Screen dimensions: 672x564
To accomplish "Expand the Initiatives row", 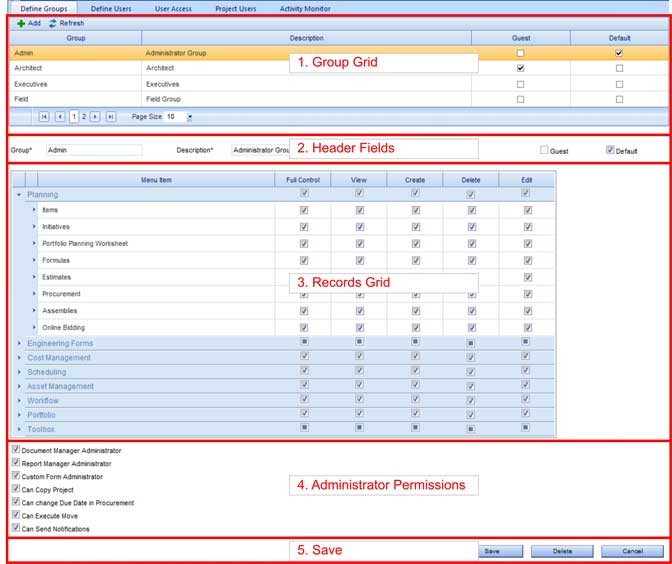I will pyautogui.click(x=34, y=227).
